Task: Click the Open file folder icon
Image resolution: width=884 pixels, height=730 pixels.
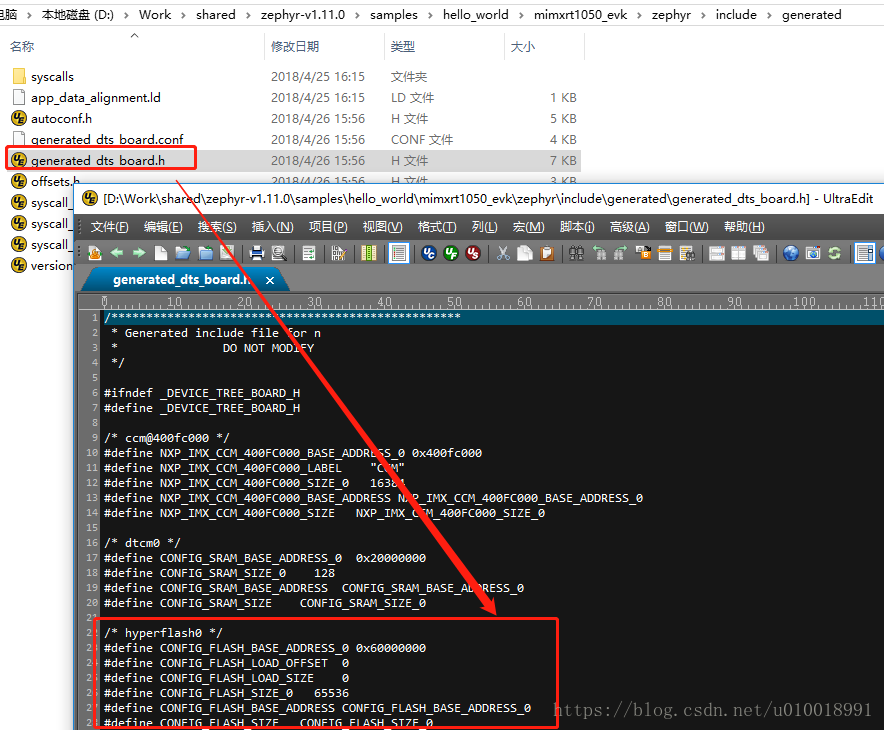Action: (183, 253)
